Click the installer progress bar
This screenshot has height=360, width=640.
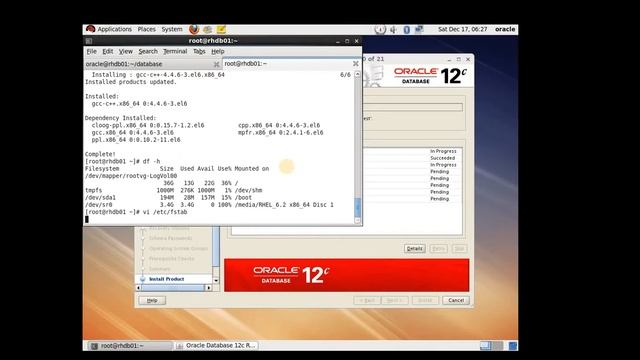coord(412,107)
